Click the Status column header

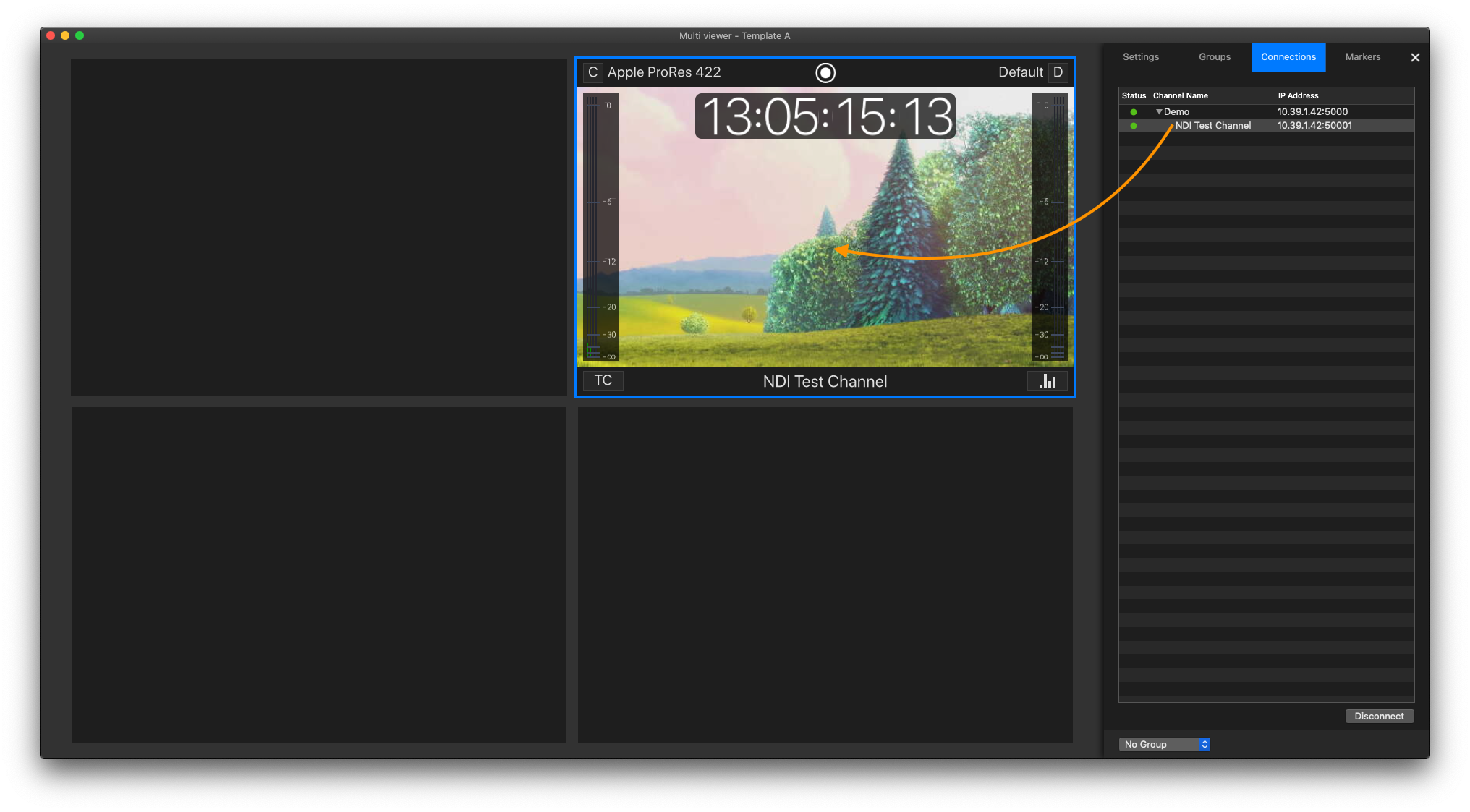1134,95
